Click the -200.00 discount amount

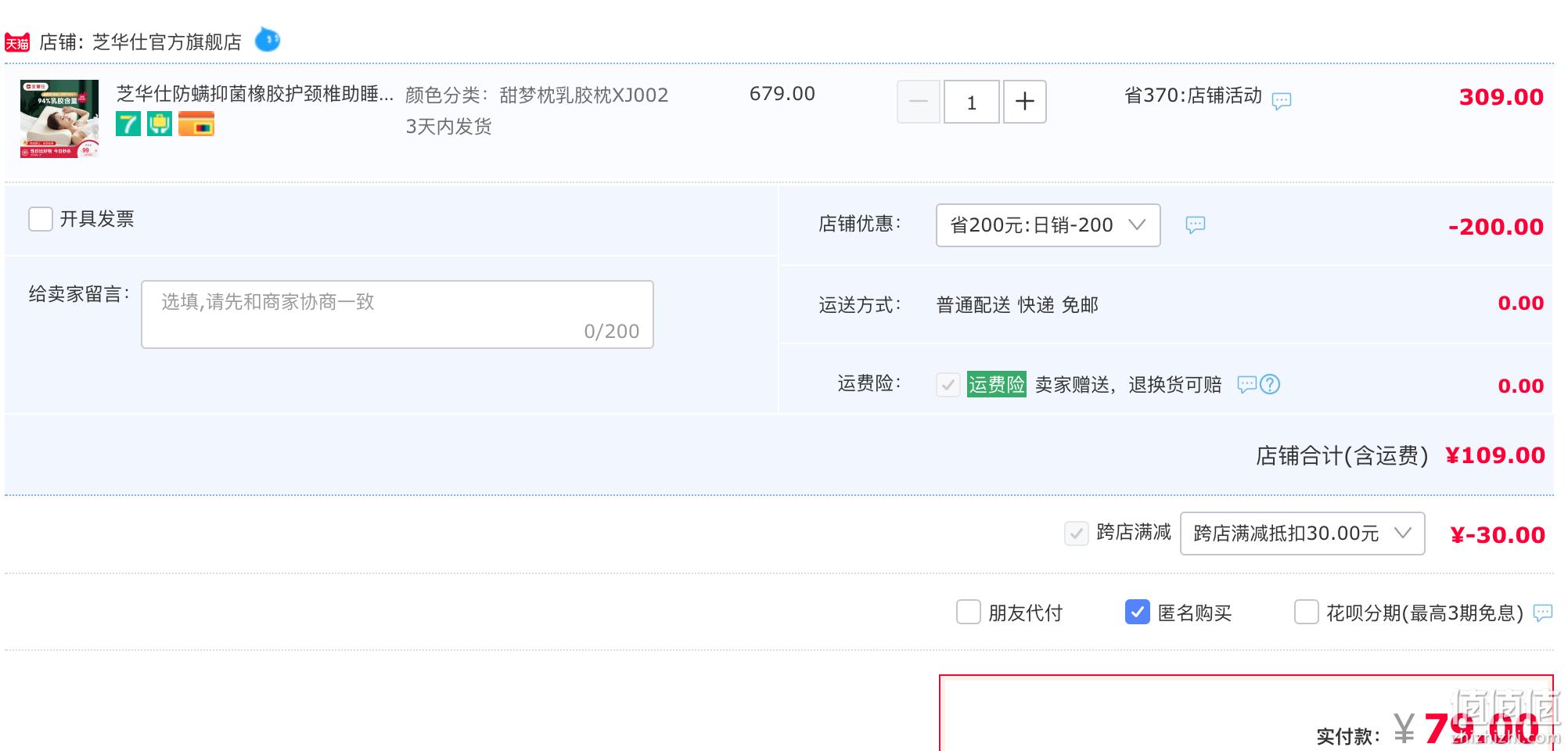pos(1496,227)
